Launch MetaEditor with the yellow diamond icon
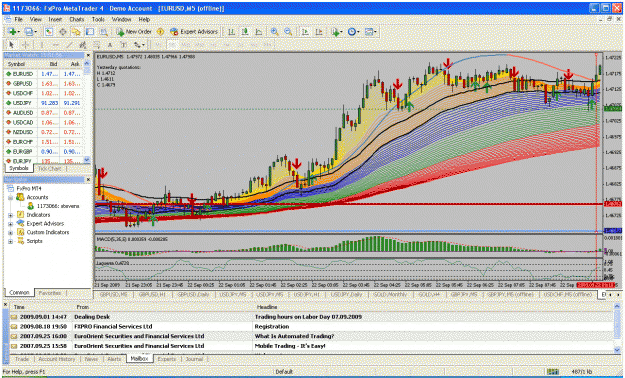The height and width of the screenshot is (378, 625). [x=160, y=32]
